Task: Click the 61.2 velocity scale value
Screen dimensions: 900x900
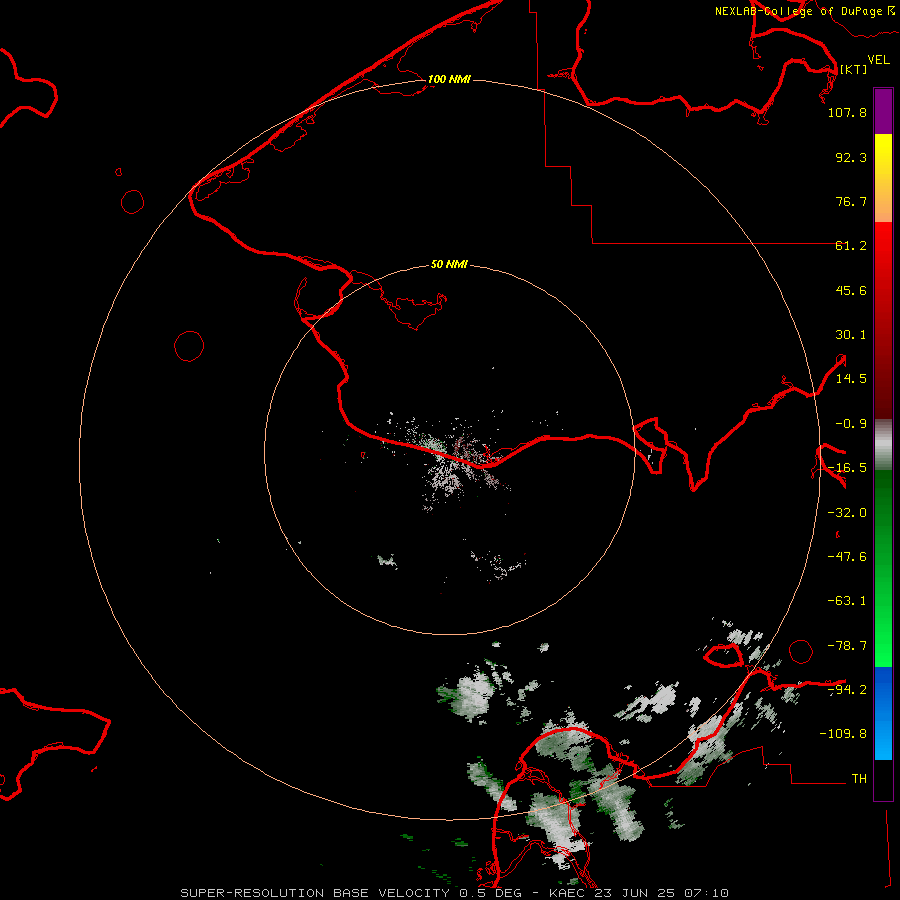Action: click(x=851, y=246)
